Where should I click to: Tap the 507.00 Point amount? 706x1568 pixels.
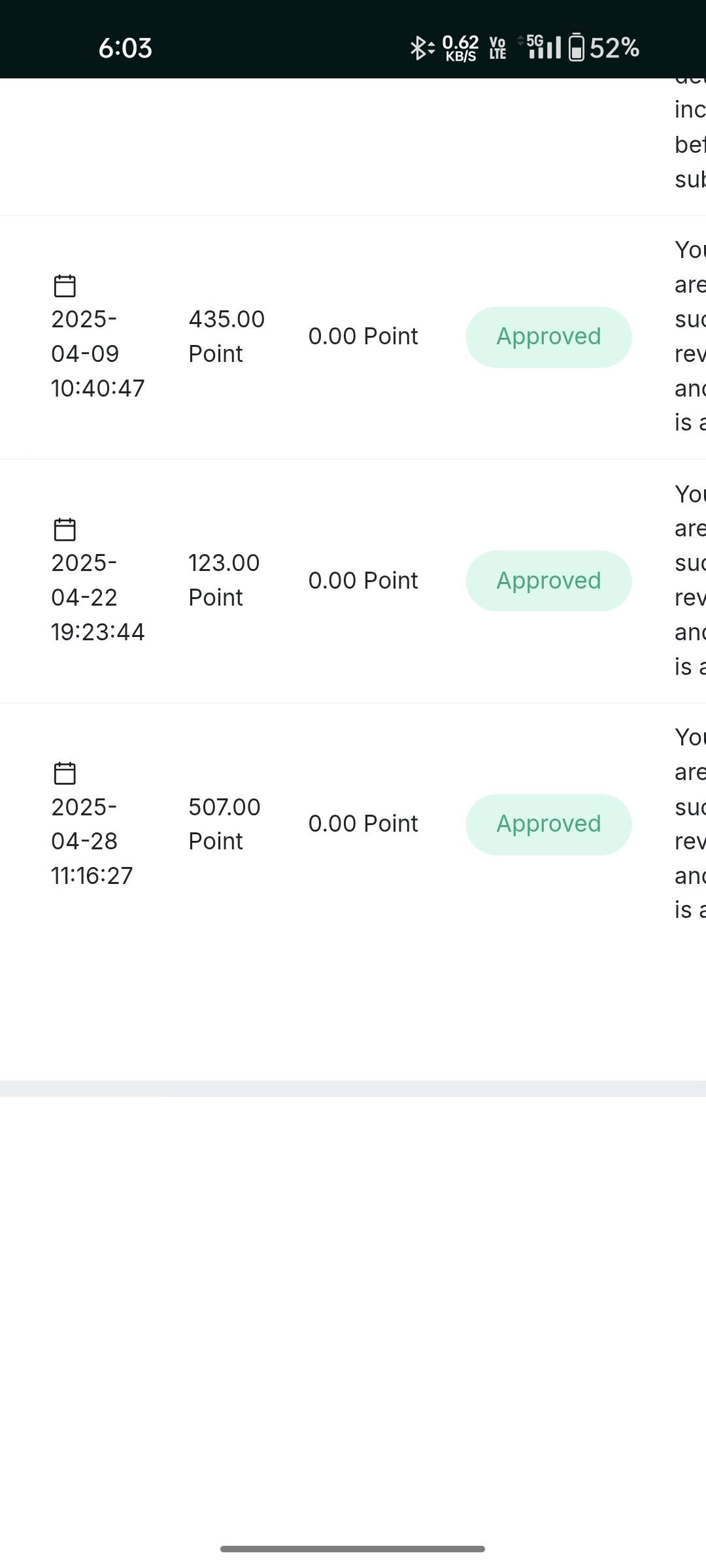(x=224, y=824)
